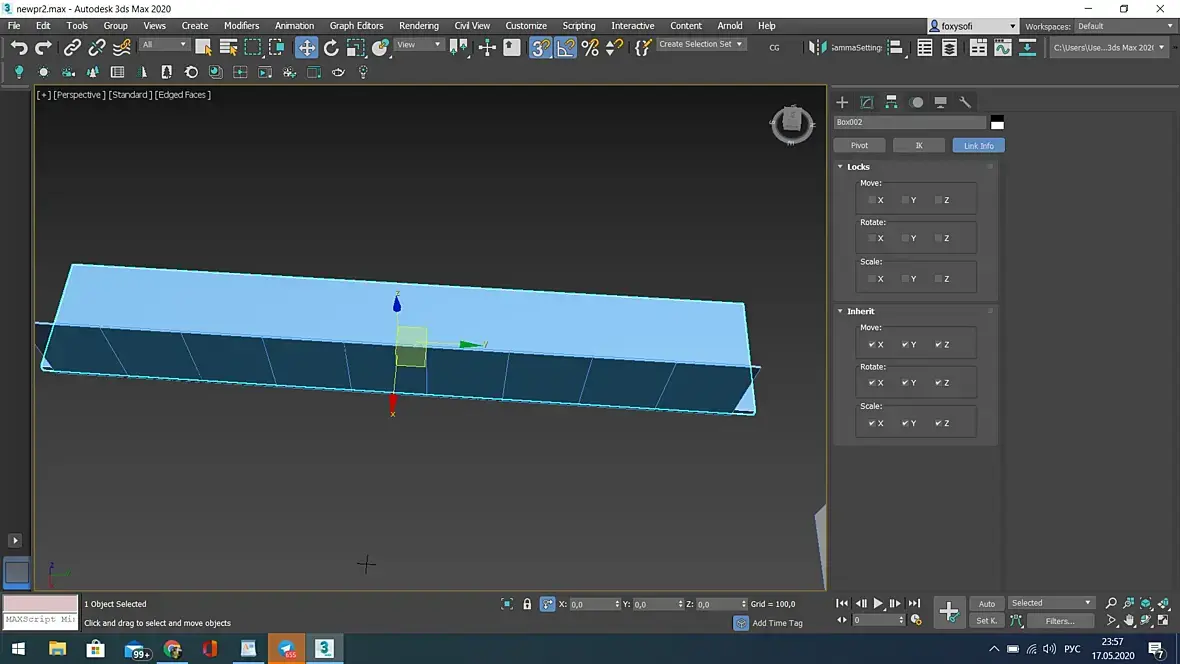The height and width of the screenshot is (664, 1180).
Task: Open the Mirror tool in toolbar
Action: tap(817, 47)
